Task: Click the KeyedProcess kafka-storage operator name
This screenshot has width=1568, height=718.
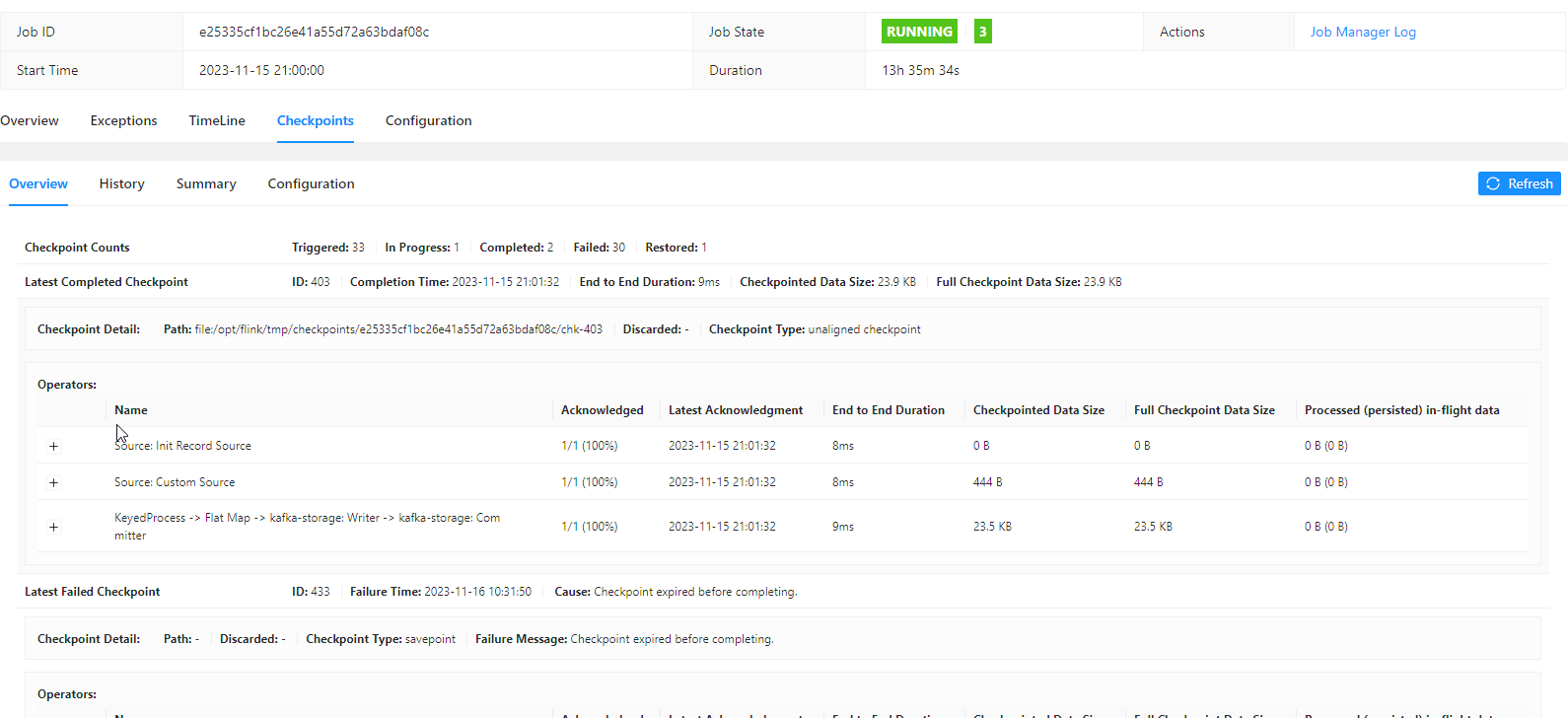Action: point(307,527)
